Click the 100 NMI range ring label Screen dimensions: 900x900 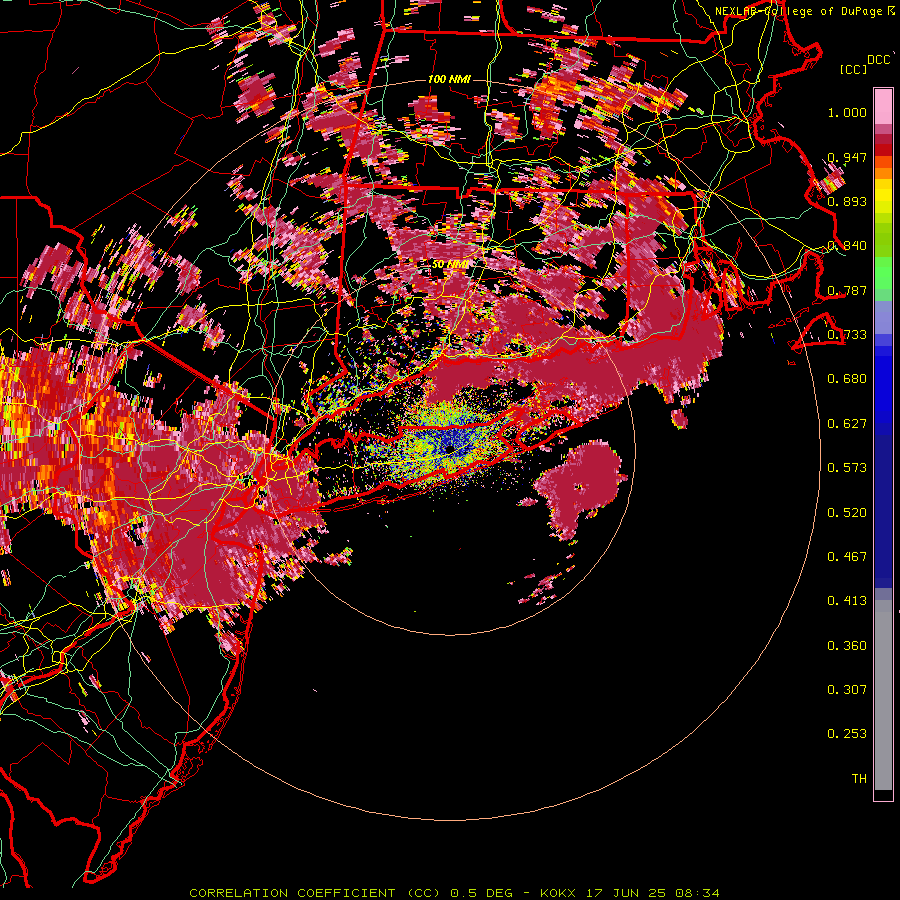[449, 79]
